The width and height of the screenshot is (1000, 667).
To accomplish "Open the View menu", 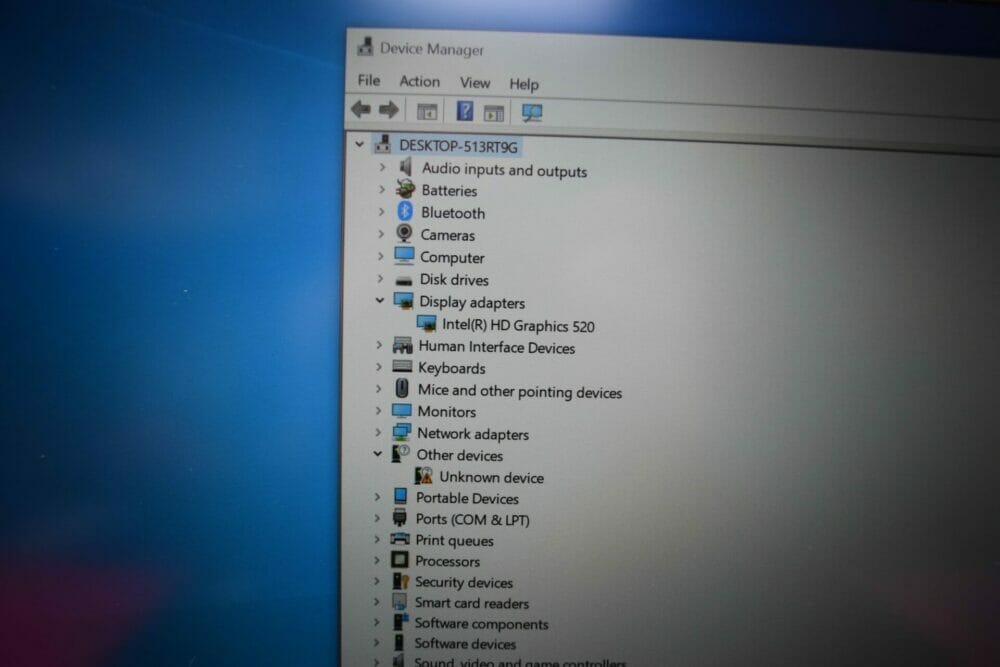I will click(475, 83).
